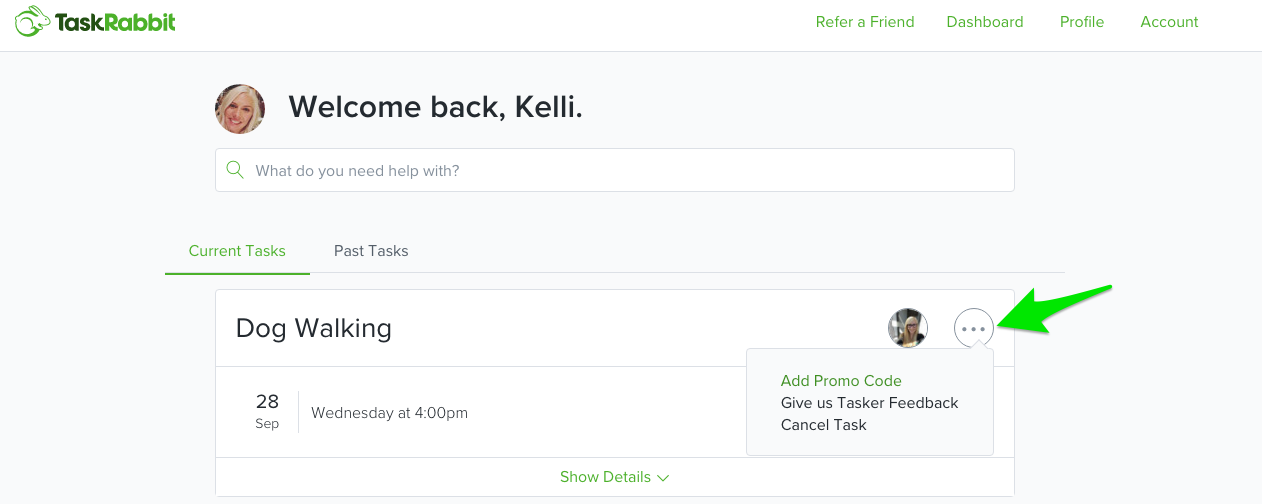This screenshot has height=504, width=1262.
Task: Open the Refer a Friend link
Action: click(865, 22)
